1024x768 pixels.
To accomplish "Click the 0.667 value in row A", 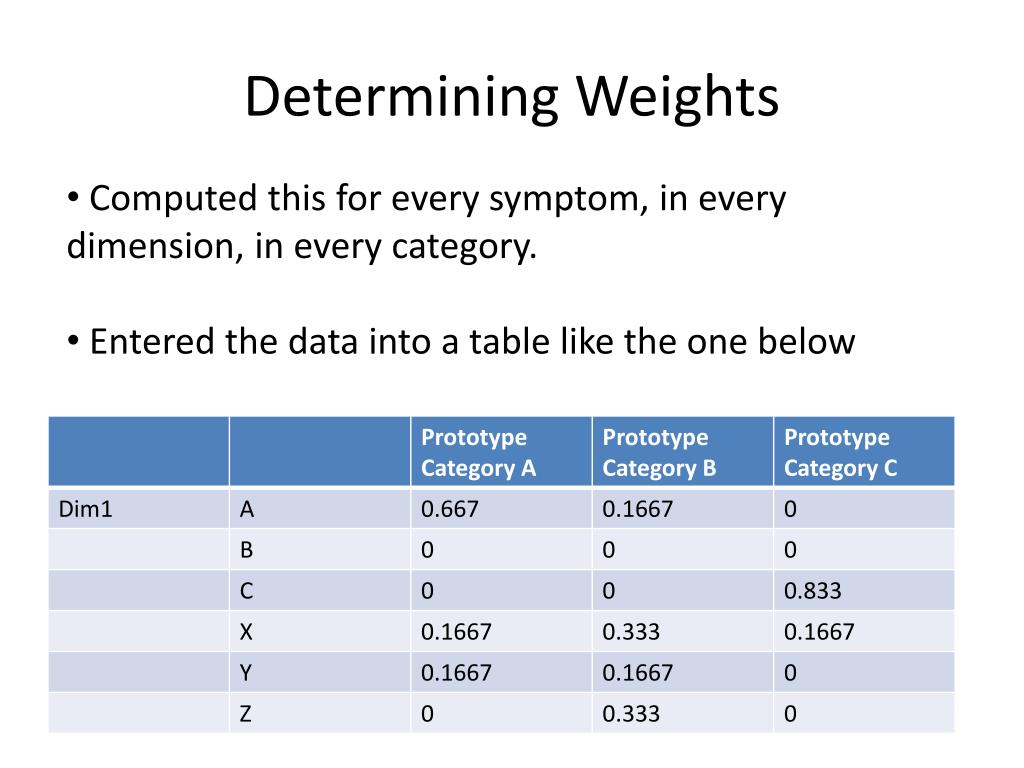I will point(449,509).
